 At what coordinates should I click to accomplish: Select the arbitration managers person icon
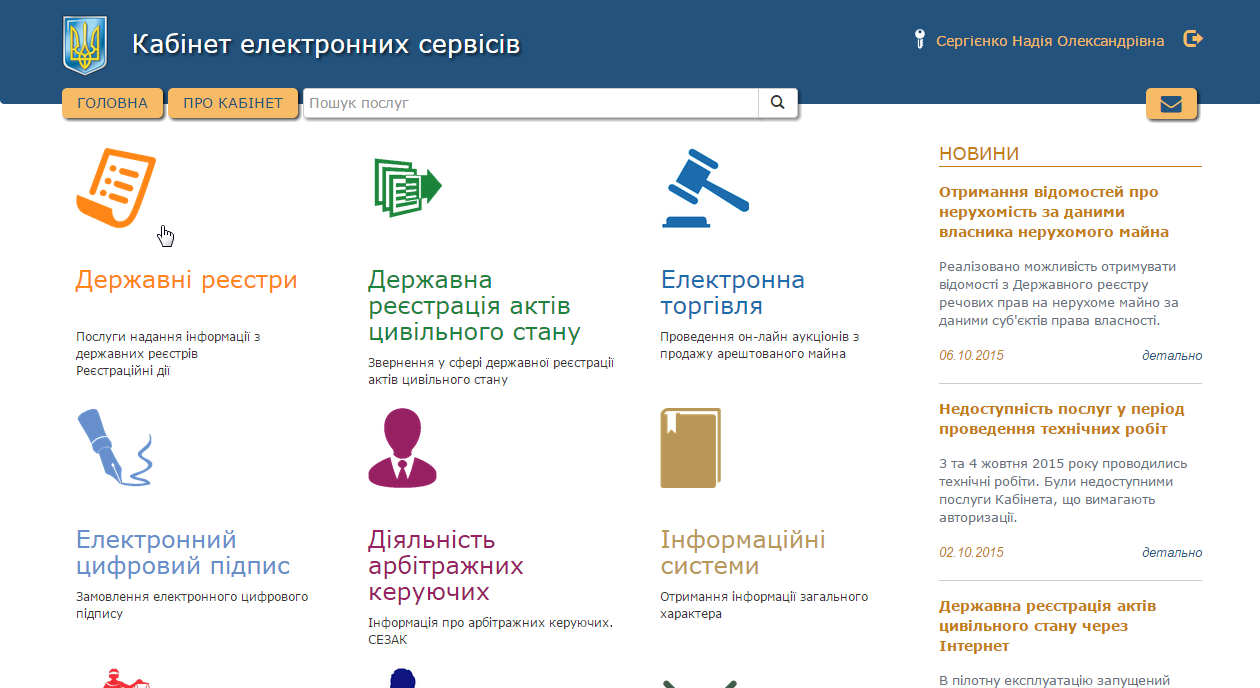point(402,447)
